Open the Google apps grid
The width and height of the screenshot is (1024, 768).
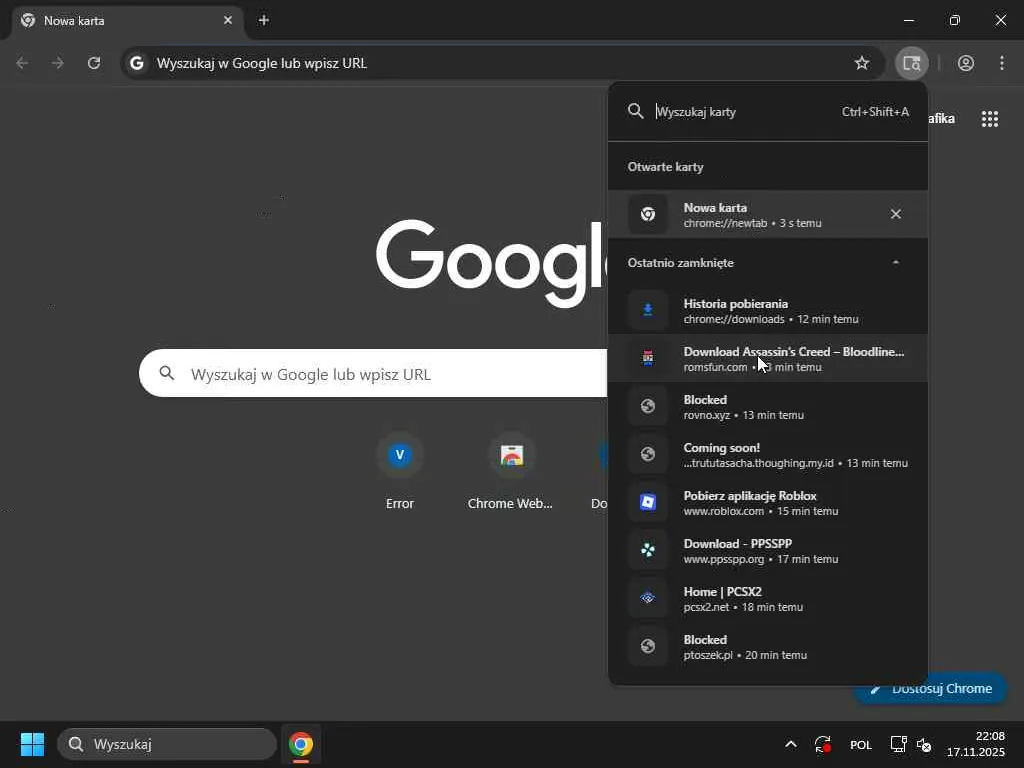point(990,119)
